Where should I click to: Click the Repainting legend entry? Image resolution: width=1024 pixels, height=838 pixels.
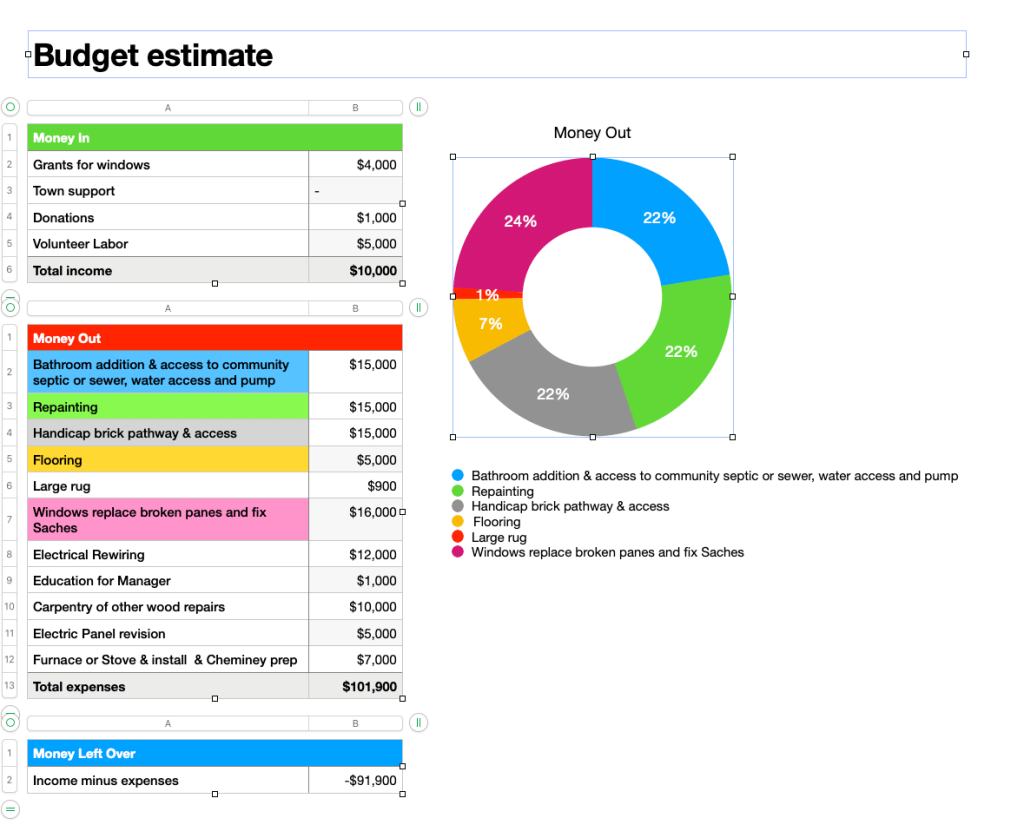(502, 491)
